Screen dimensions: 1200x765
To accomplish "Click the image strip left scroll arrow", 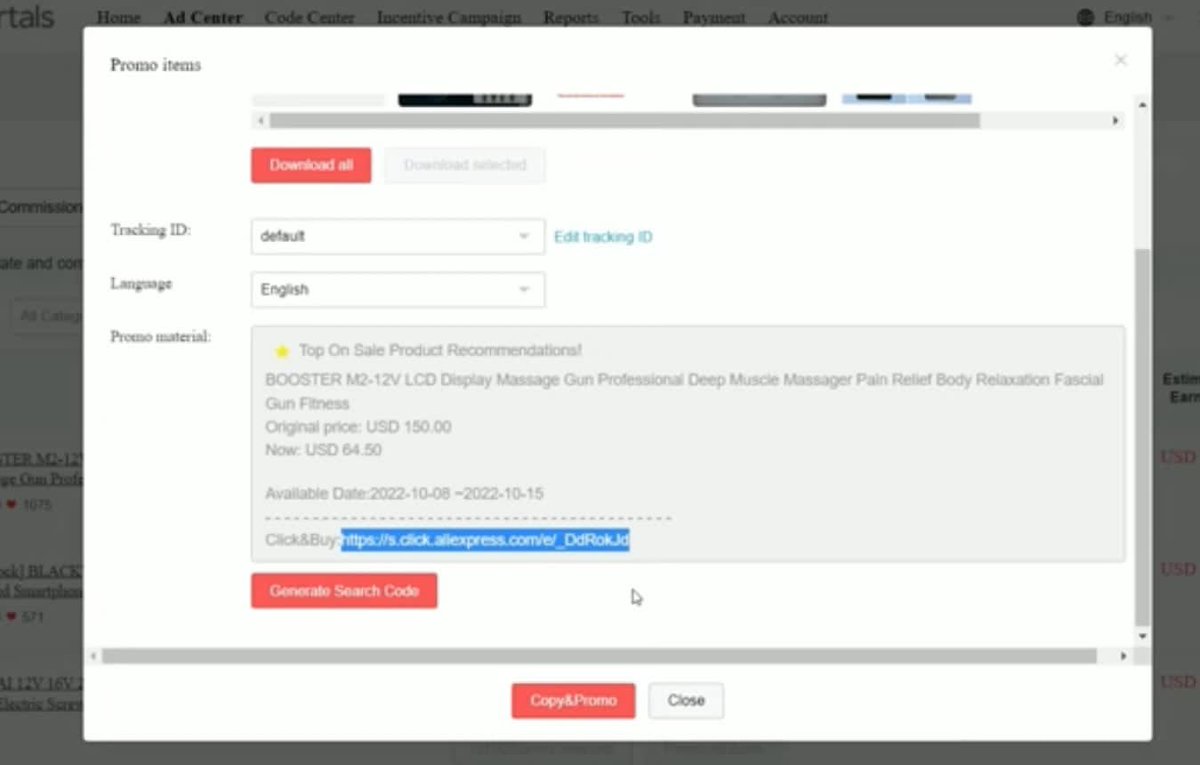I will [261, 121].
